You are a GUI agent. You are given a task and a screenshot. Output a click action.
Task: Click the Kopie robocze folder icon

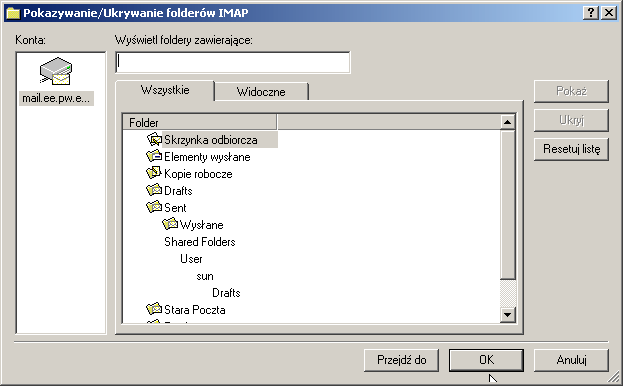[154, 173]
